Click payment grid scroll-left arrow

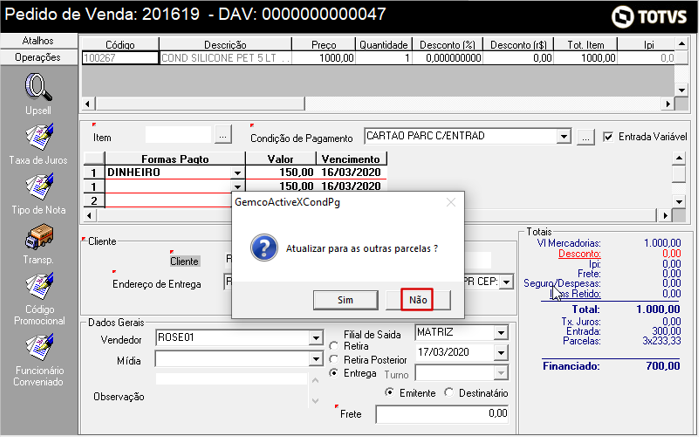tap(89, 216)
